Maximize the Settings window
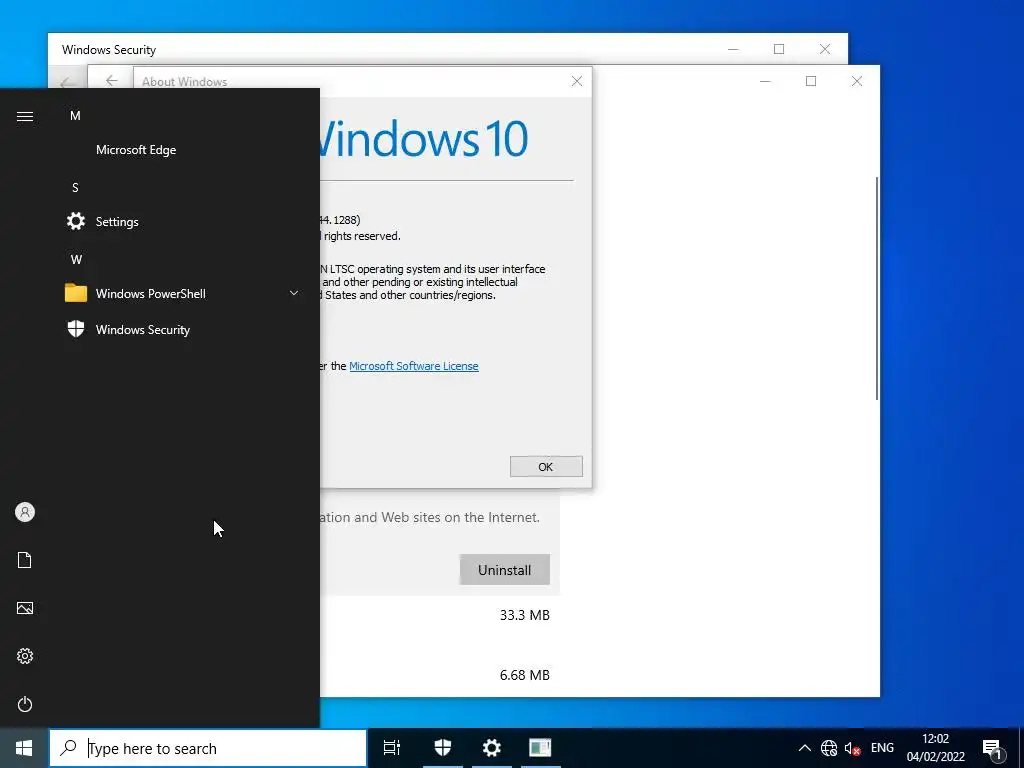1024x768 pixels. (811, 81)
